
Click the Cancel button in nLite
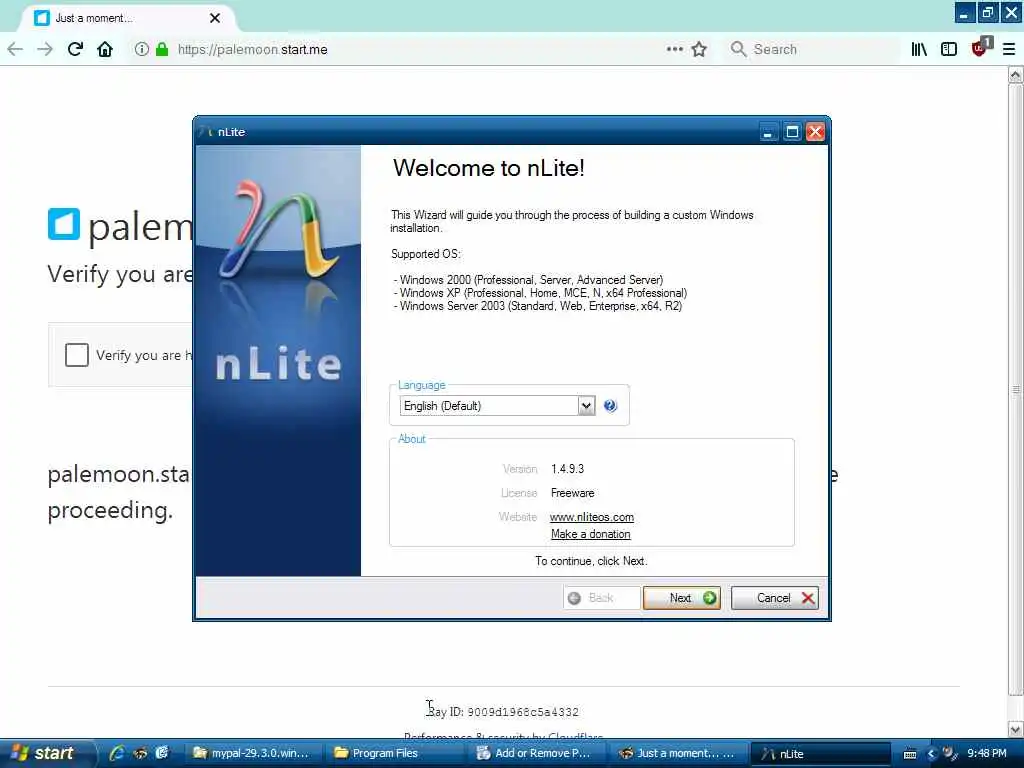pos(775,598)
